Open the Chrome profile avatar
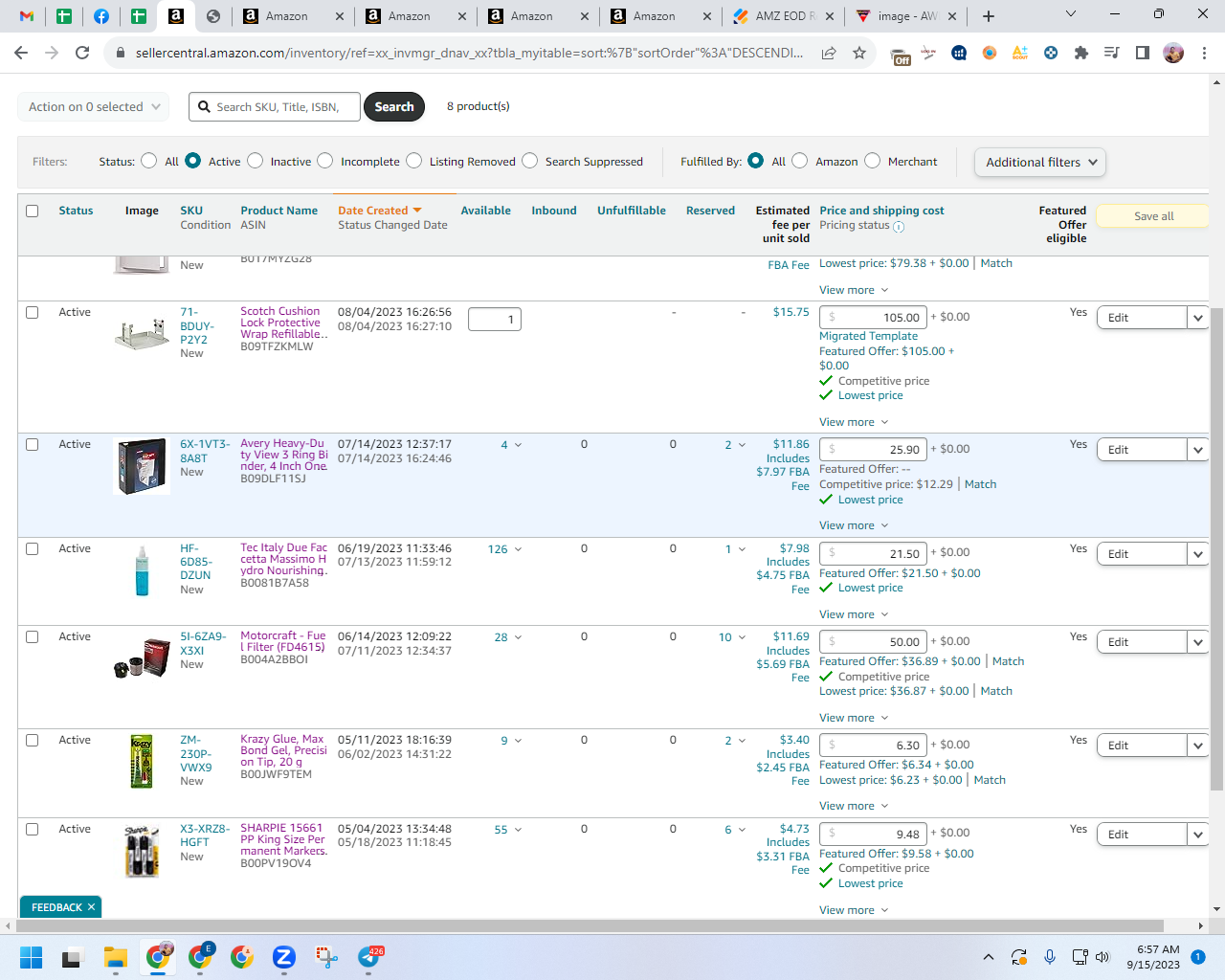This screenshot has height=980, width=1225. (x=1173, y=53)
